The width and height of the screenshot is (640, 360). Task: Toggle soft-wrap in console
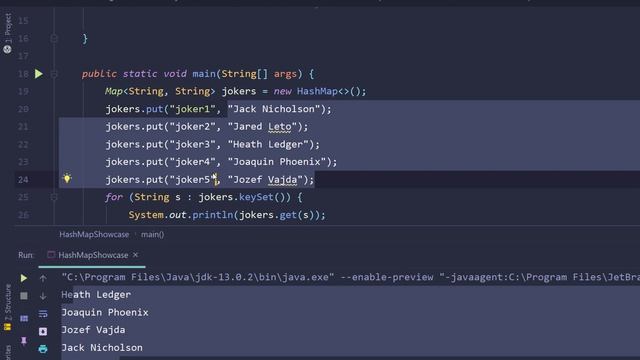pos(43,313)
